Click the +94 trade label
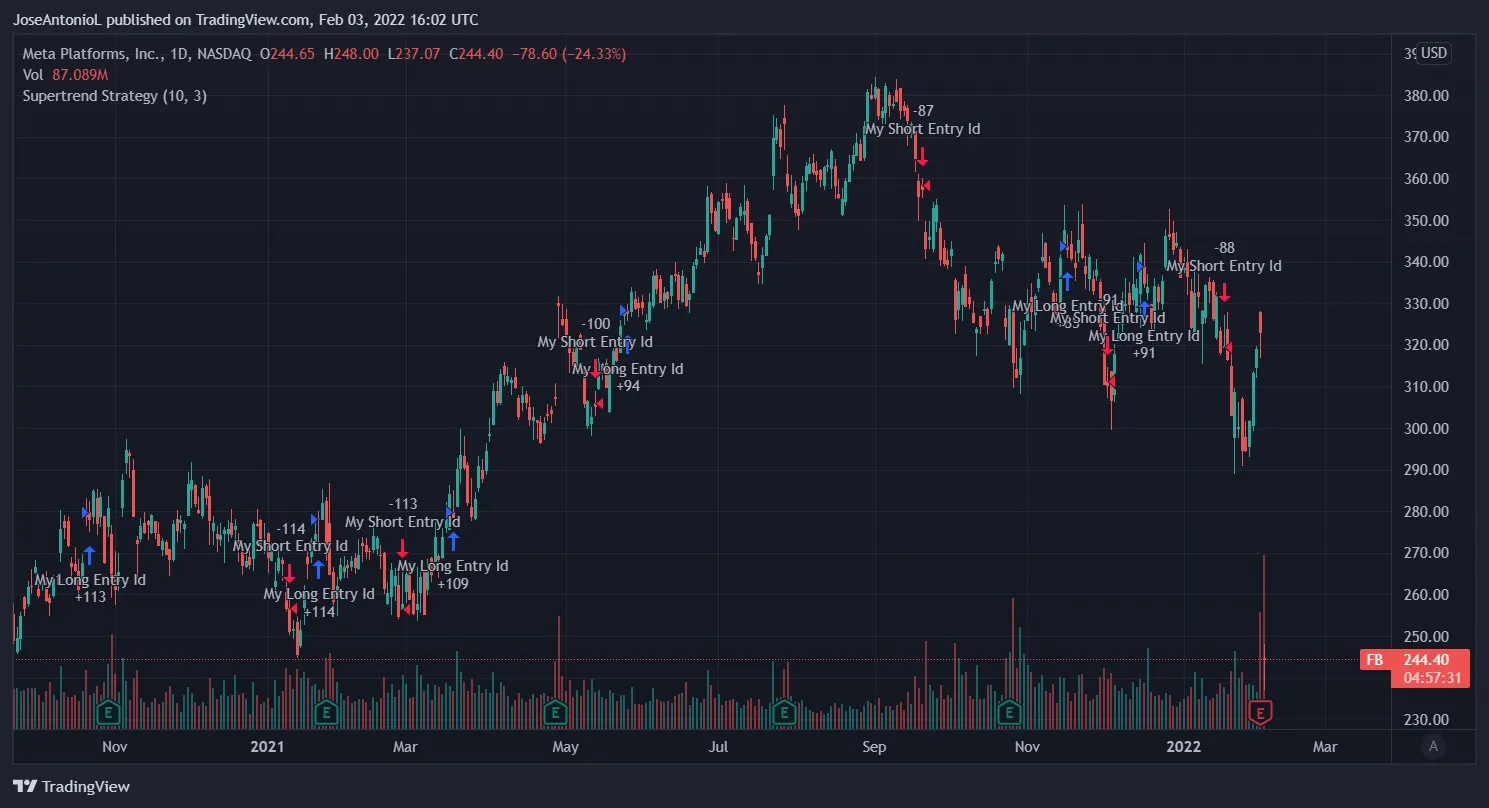Screen dimensions: 1489x808 pyautogui.click(x=628, y=386)
